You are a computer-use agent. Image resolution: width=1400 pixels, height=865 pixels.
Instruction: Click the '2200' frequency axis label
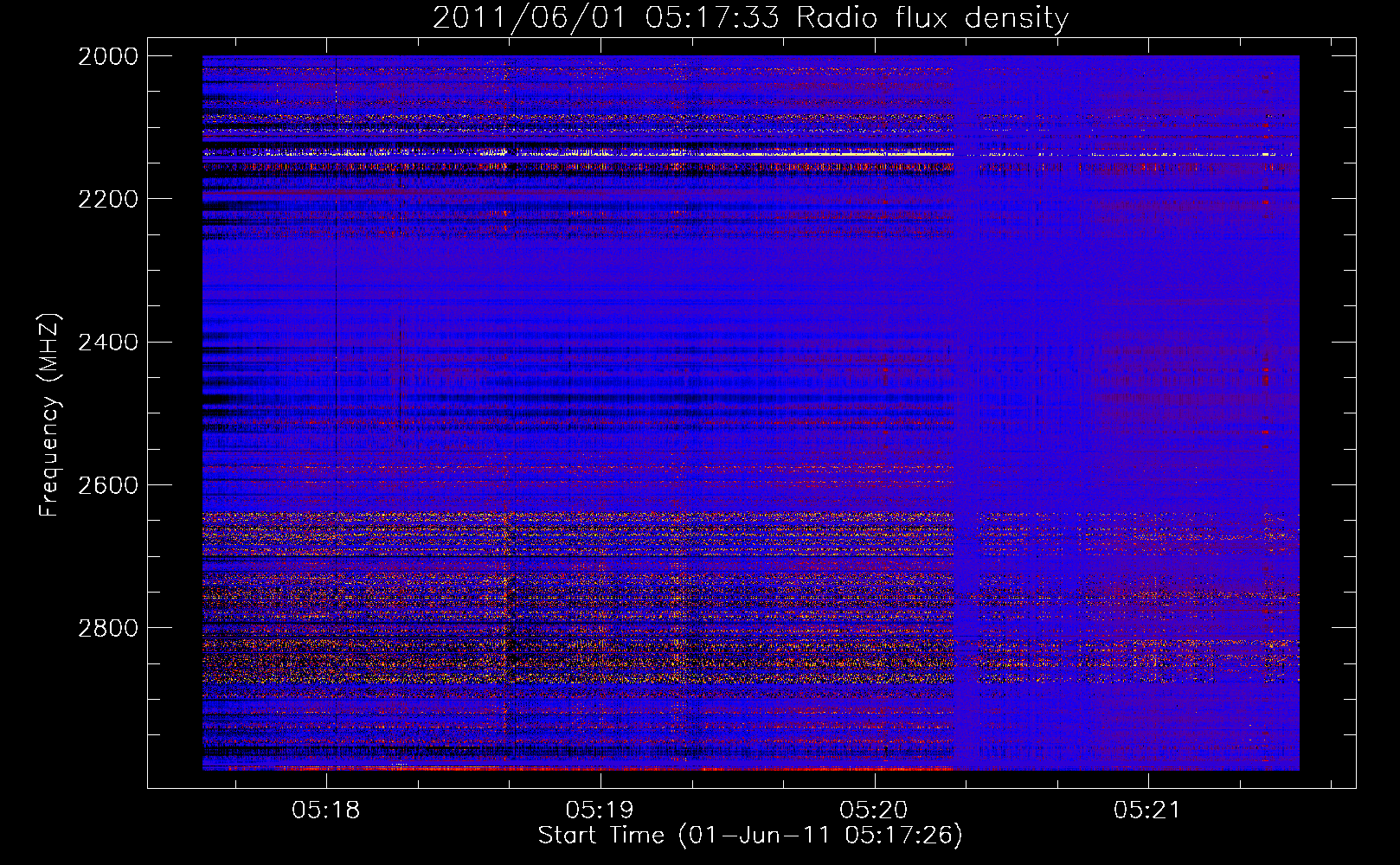[108, 199]
